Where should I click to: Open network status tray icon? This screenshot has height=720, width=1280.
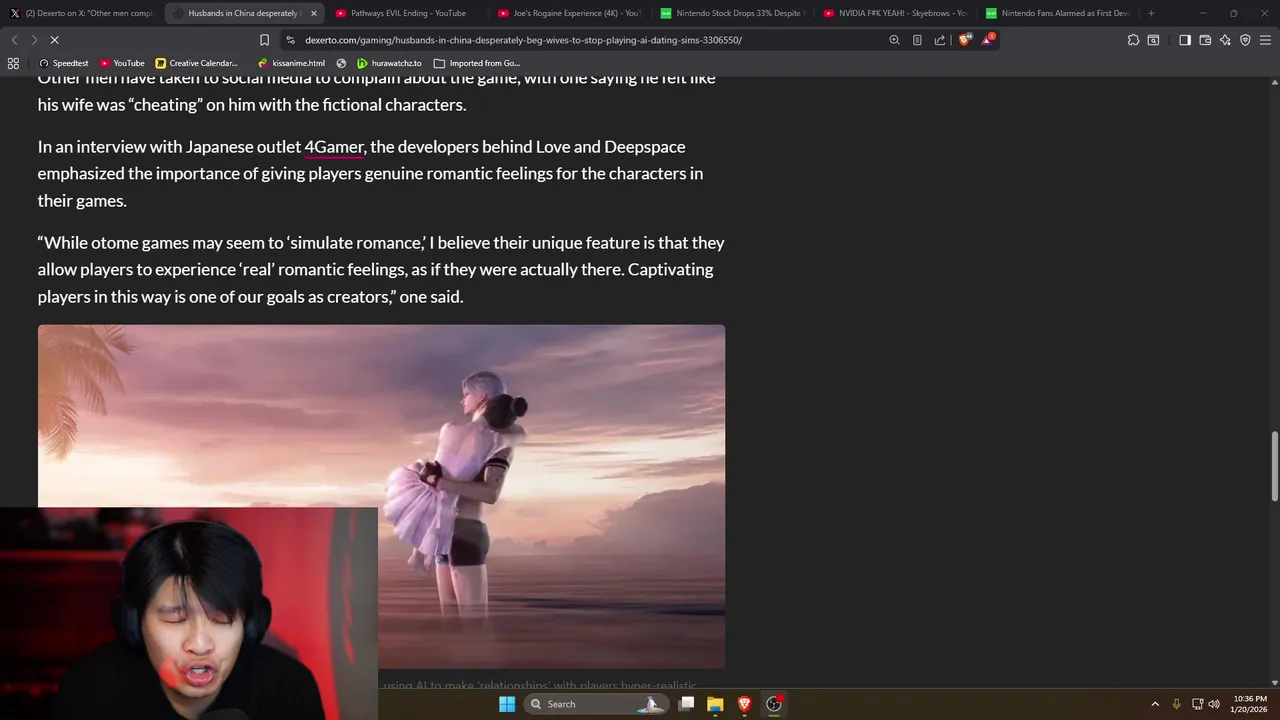tap(1197, 704)
